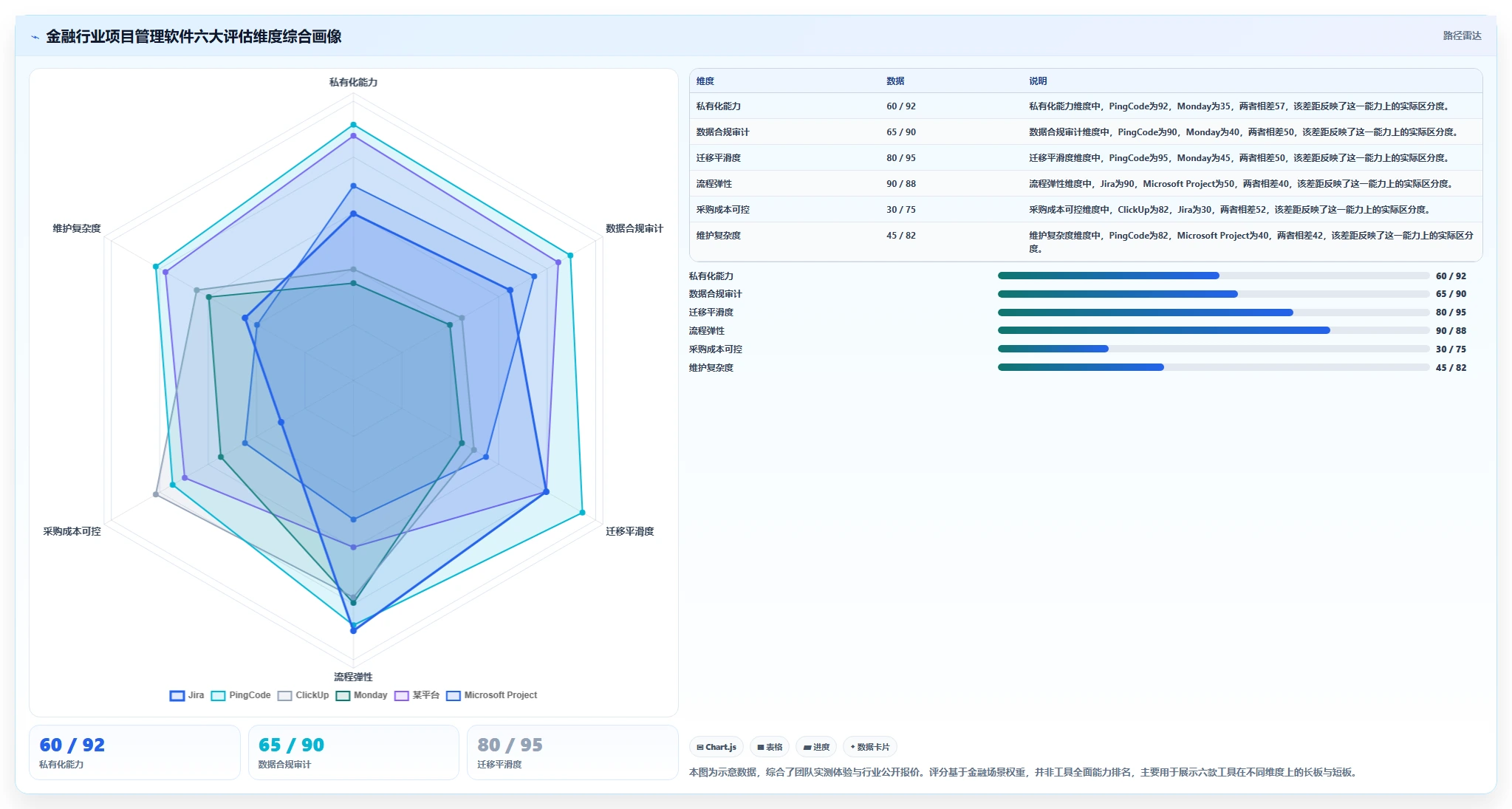Toggle Jira dataset in the radar legend
The width and height of the screenshot is (1512, 809).
187,695
